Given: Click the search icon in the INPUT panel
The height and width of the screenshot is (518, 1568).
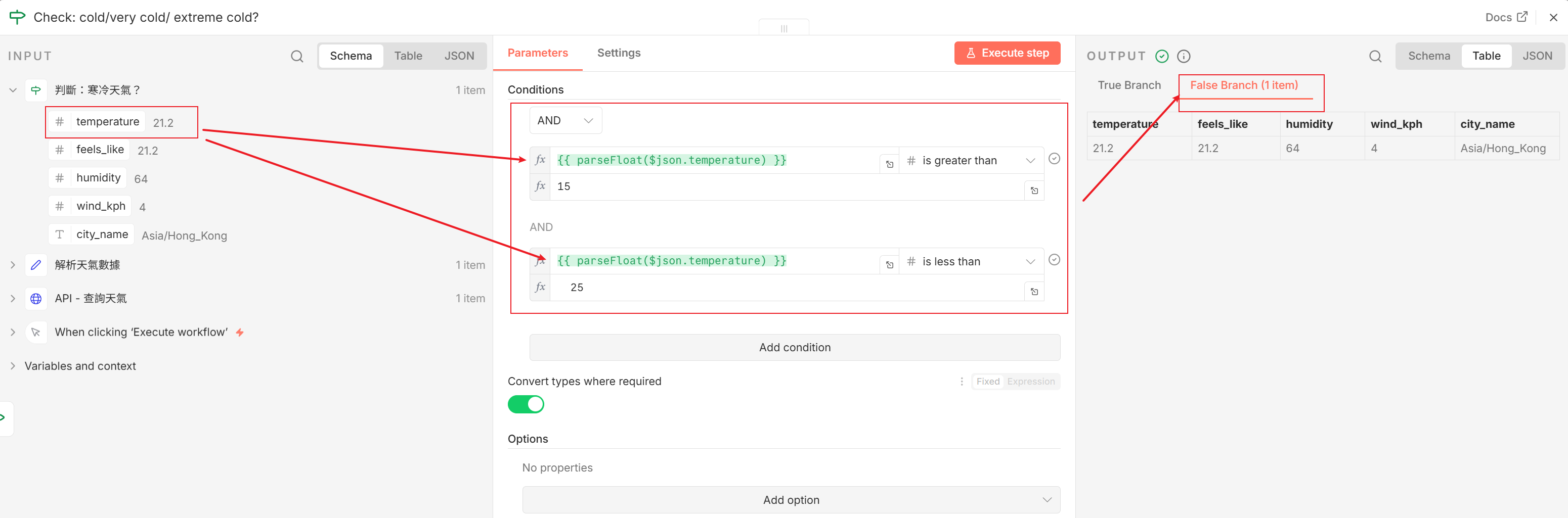Looking at the screenshot, I should pos(296,57).
